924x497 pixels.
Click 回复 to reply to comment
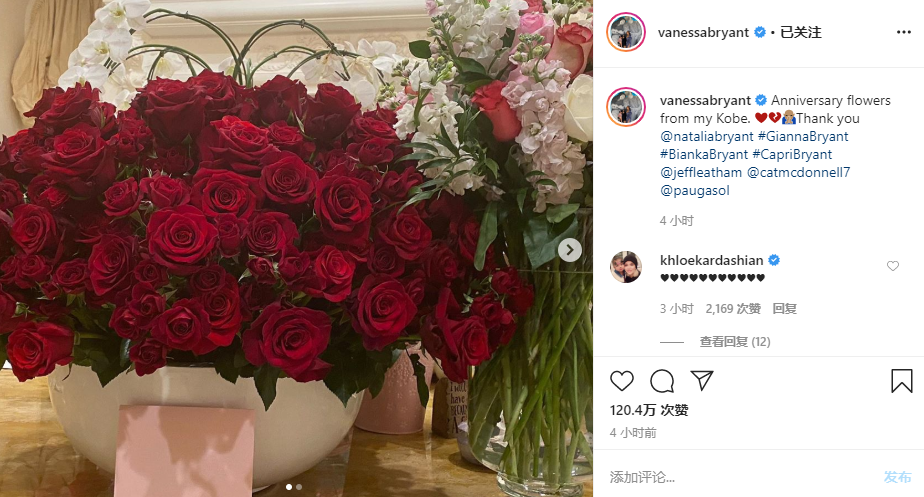[x=784, y=308]
